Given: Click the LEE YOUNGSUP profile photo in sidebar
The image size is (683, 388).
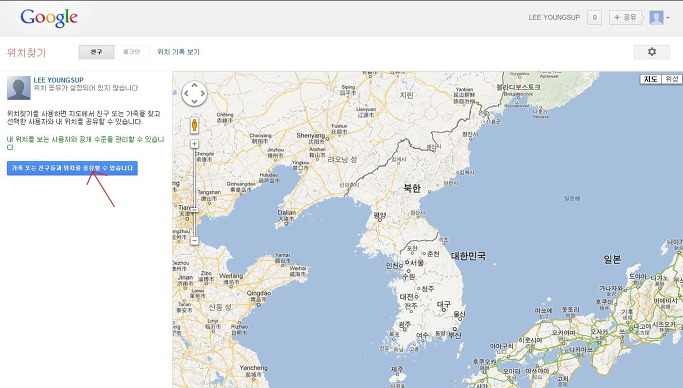Looking at the screenshot, I should point(19,88).
